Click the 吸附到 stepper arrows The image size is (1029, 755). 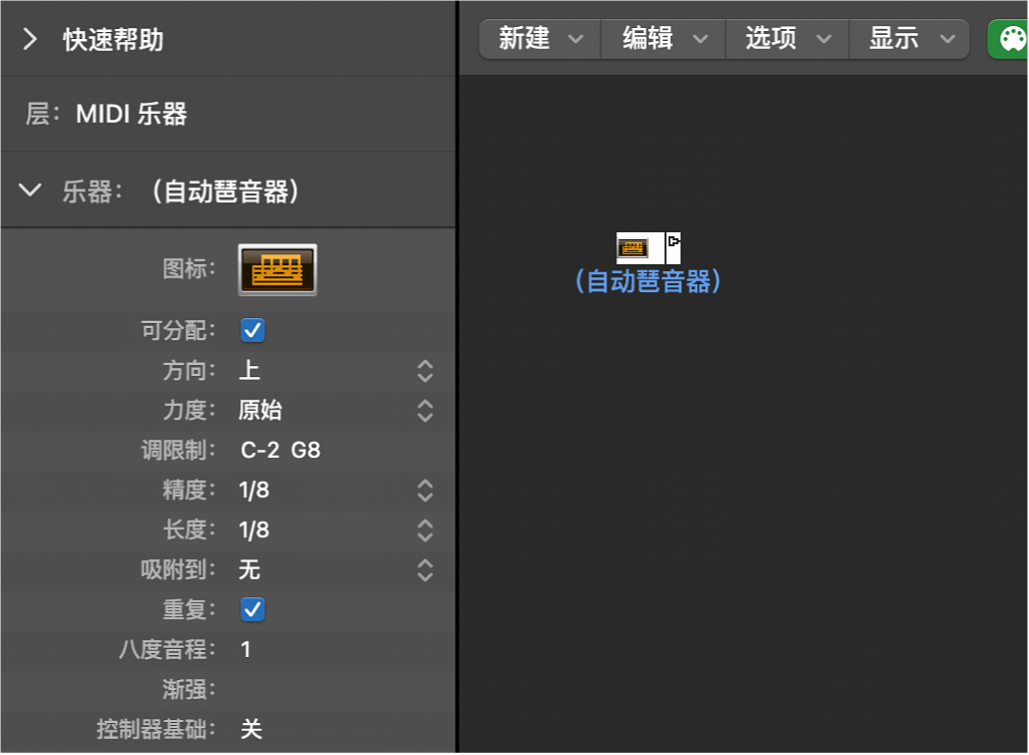point(424,570)
